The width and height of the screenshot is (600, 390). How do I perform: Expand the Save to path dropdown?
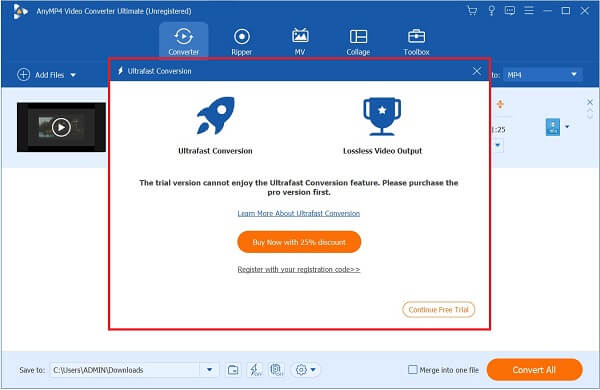pyautogui.click(x=209, y=370)
